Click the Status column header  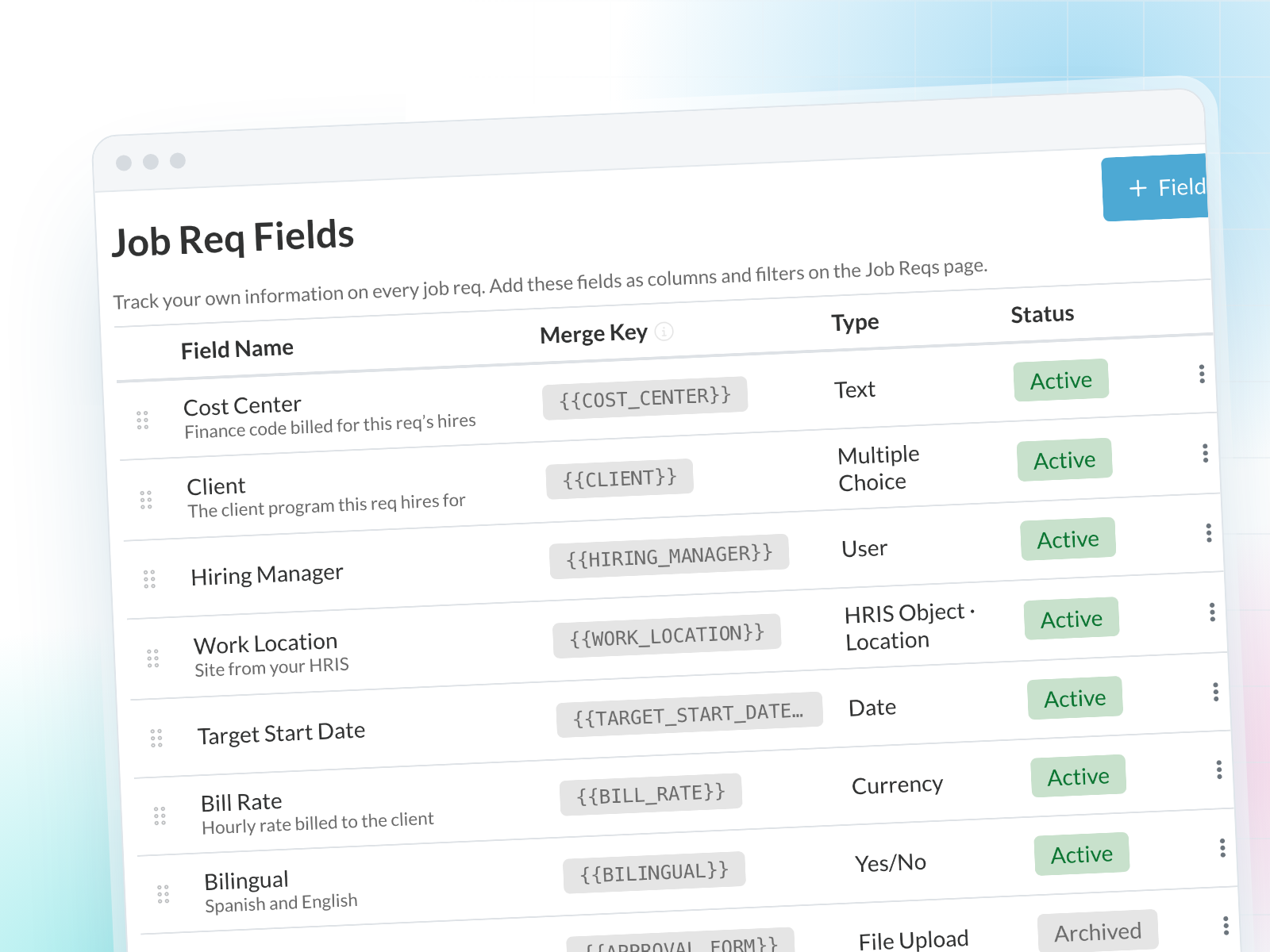click(1043, 314)
